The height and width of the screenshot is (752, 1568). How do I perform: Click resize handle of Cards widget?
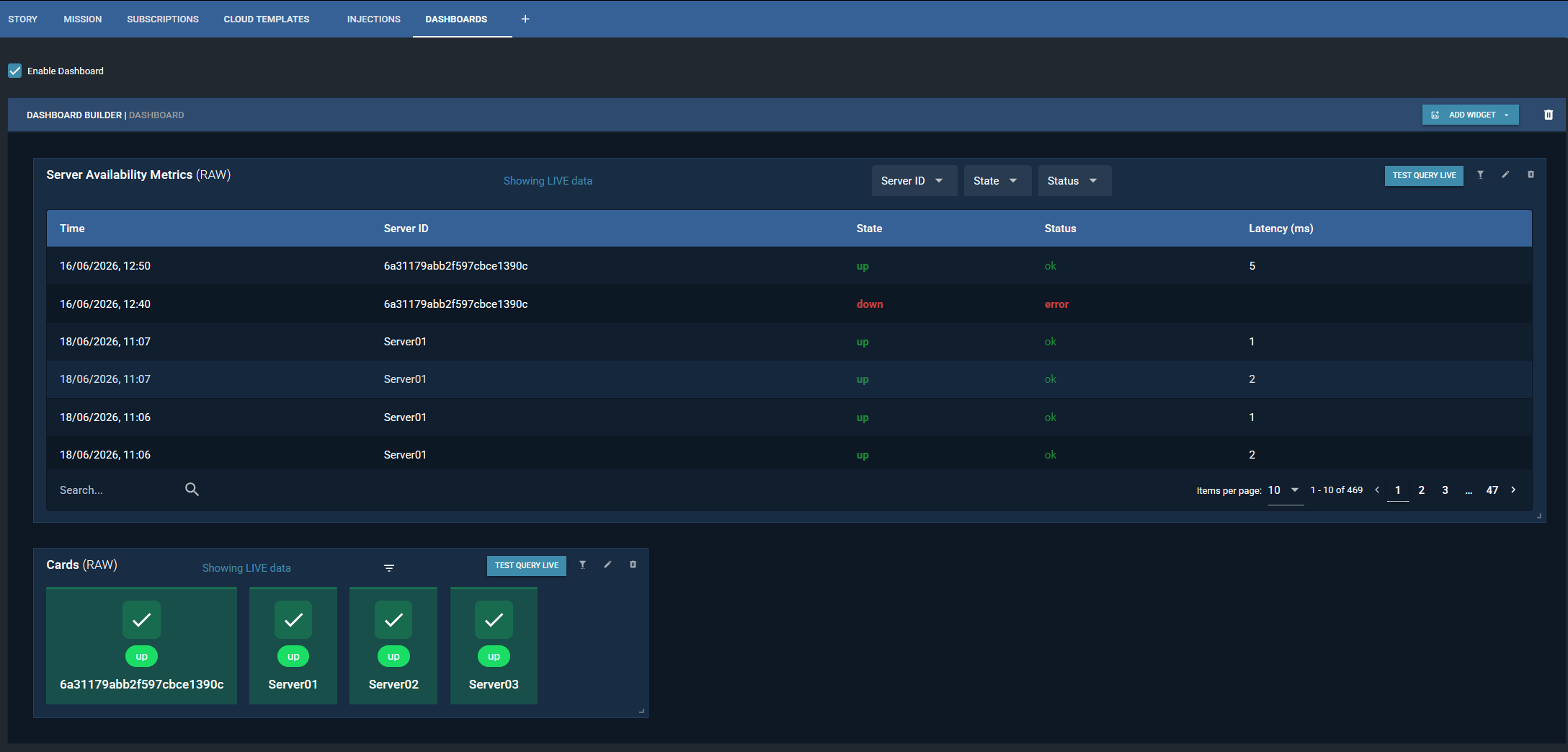click(x=641, y=711)
